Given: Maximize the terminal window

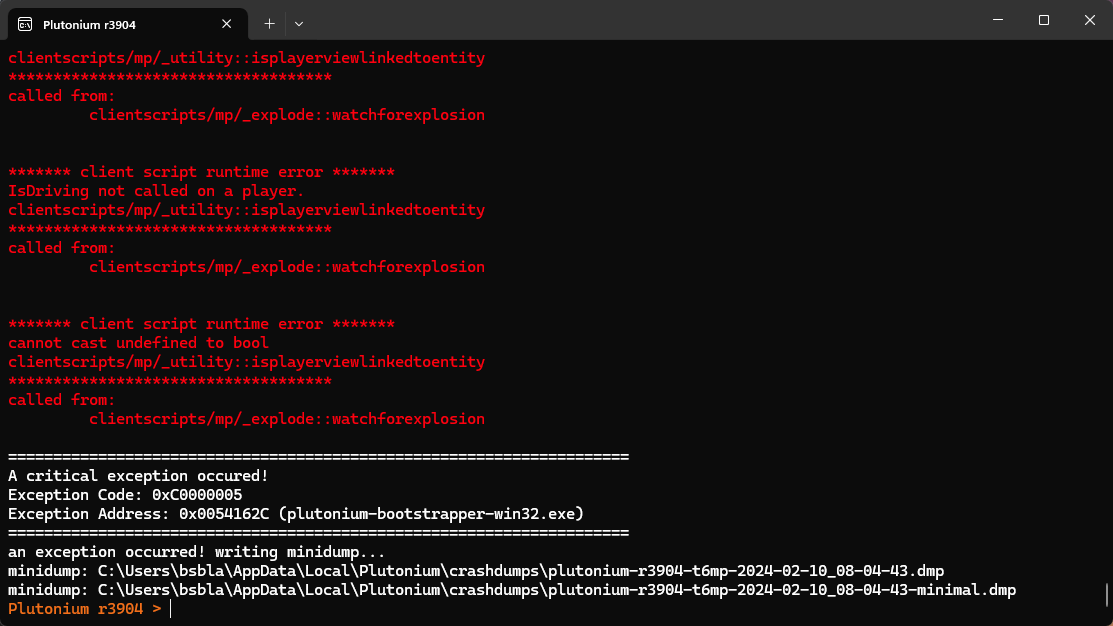Looking at the screenshot, I should pyautogui.click(x=1044, y=20).
